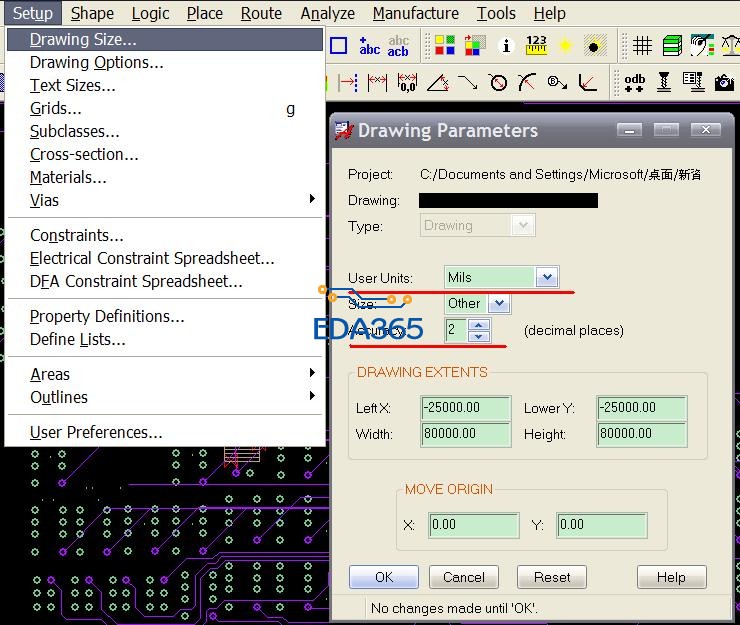The height and width of the screenshot is (625, 740).
Task: Click the odb++ export icon
Action: pos(634,83)
